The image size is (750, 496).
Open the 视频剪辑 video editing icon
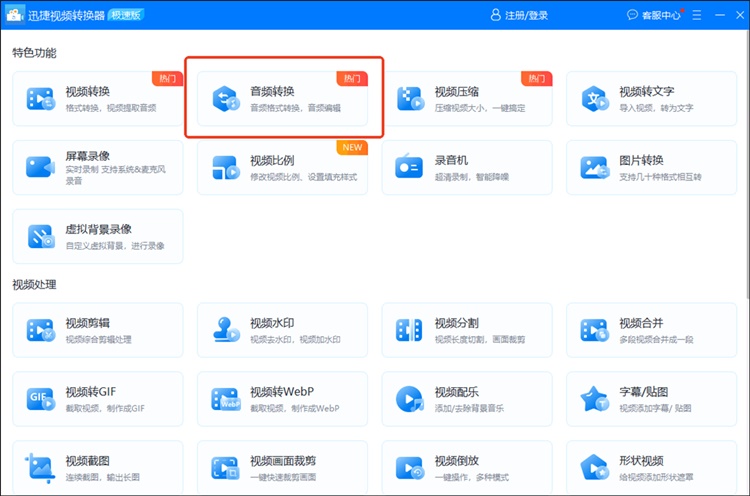point(41,330)
